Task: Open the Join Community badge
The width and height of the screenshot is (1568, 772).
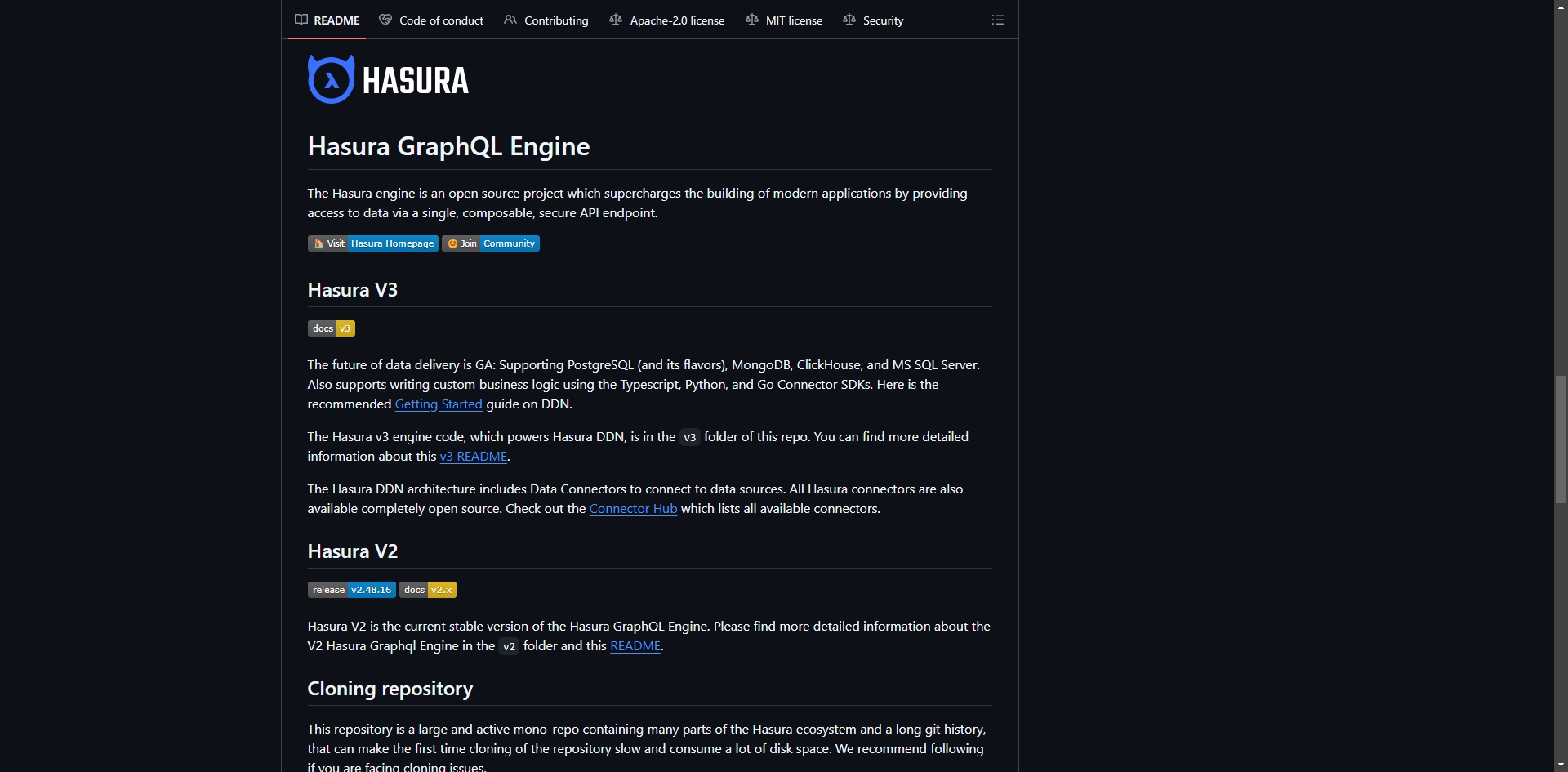Action: pyautogui.click(x=491, y=243)
